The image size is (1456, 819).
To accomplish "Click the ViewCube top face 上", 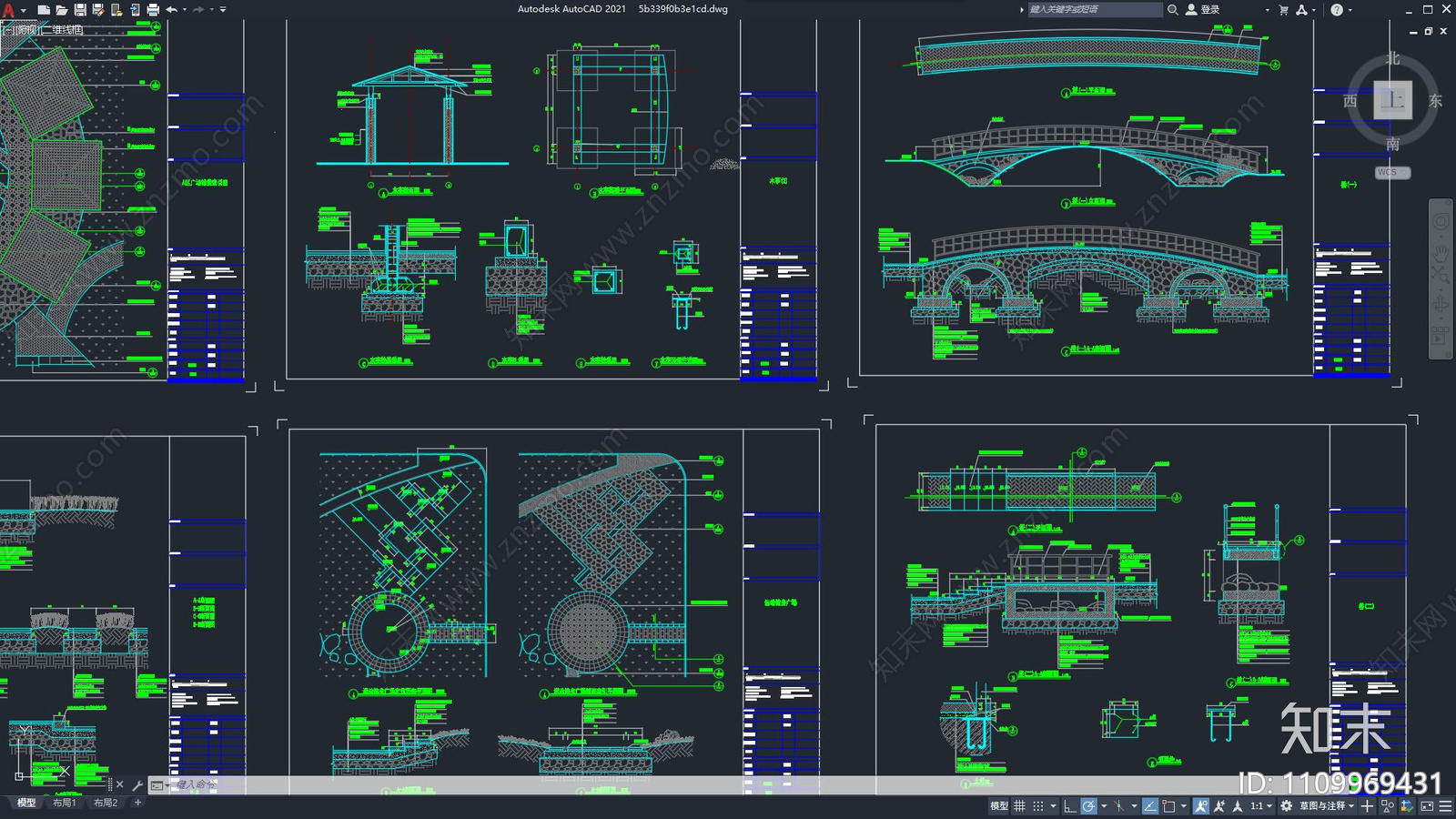I will [1392, 99].
